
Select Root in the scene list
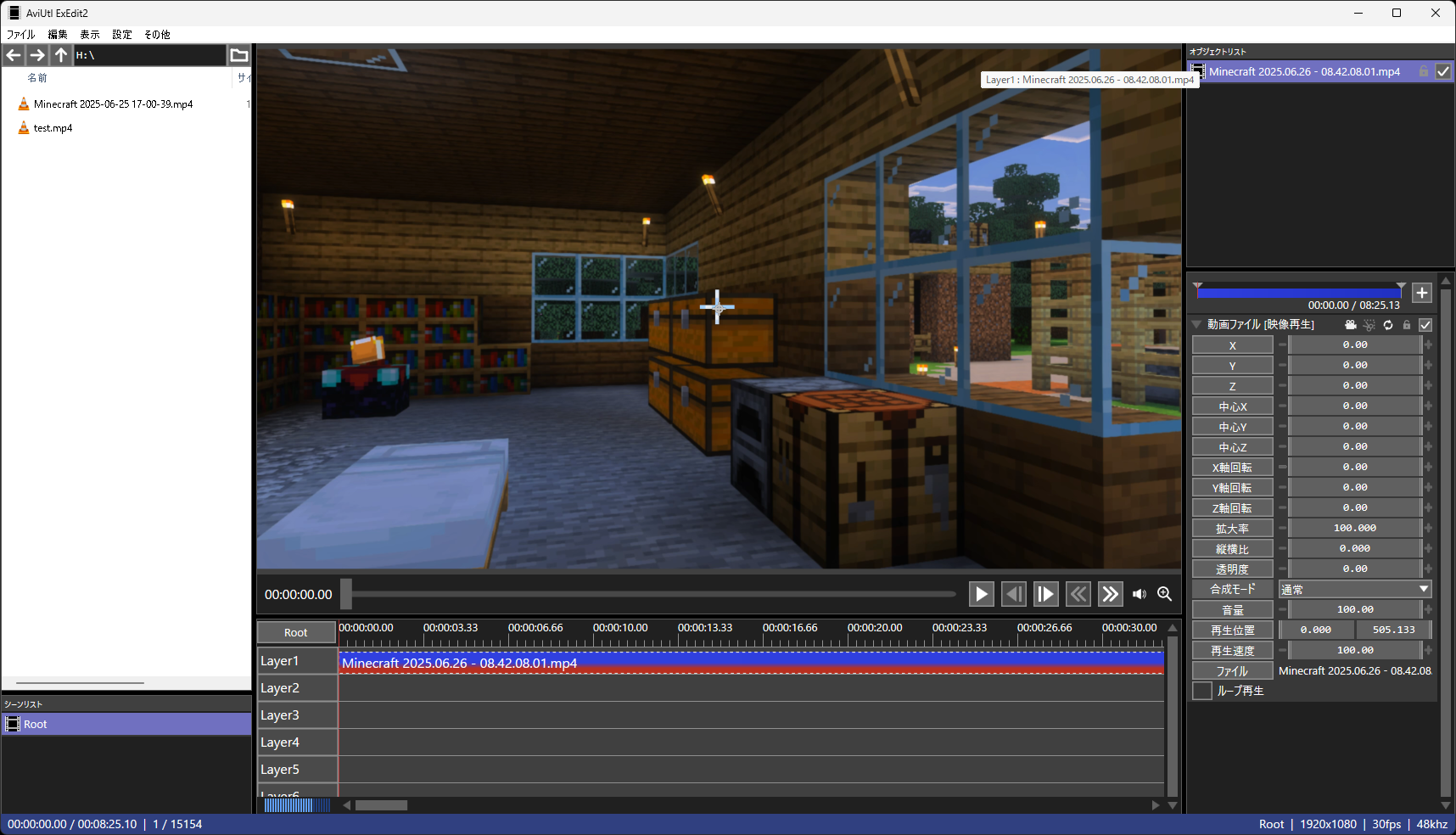(x=126, y=724)
